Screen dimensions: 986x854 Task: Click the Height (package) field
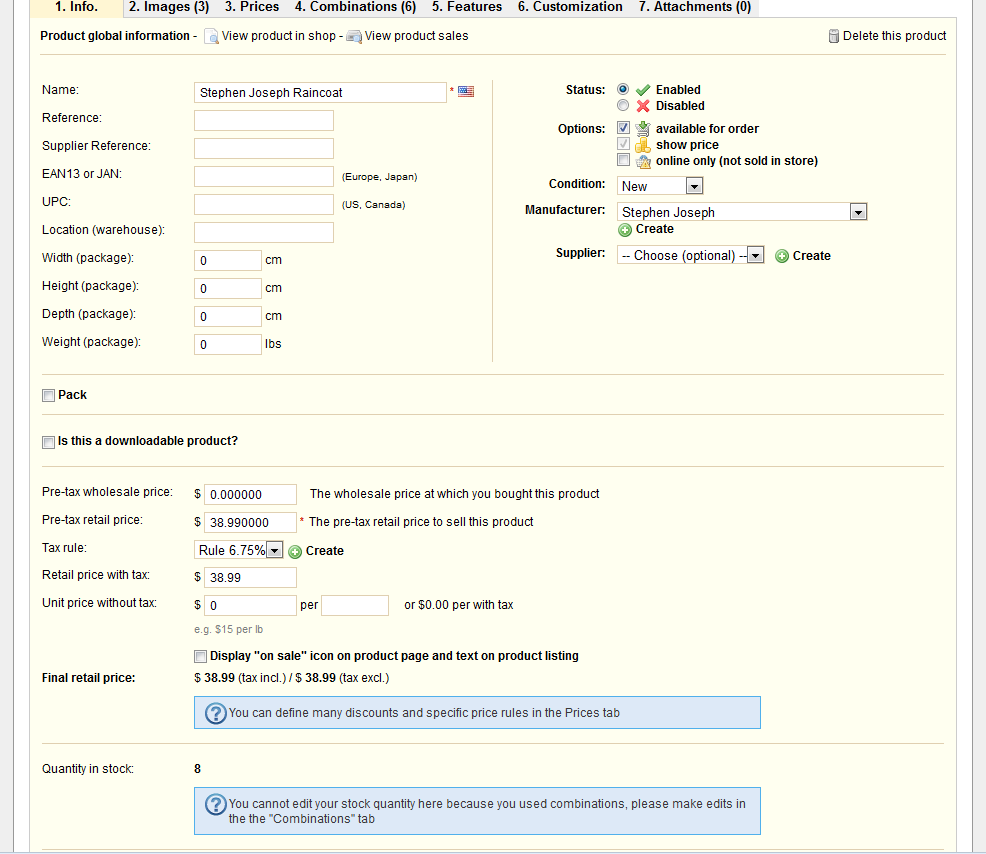click(x=228, y=288)
